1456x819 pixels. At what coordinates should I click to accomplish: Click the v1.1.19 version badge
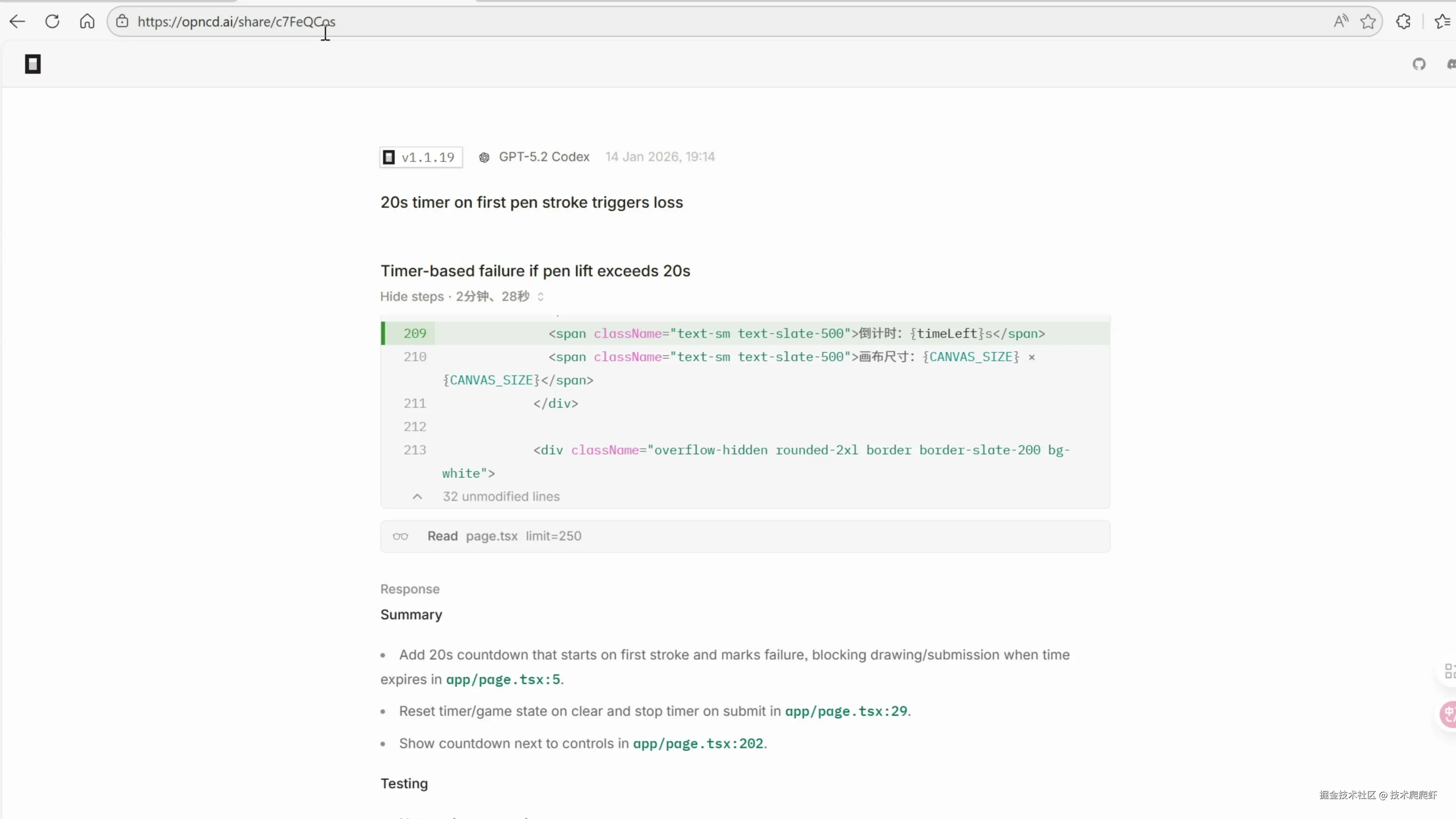coord(421,157)
